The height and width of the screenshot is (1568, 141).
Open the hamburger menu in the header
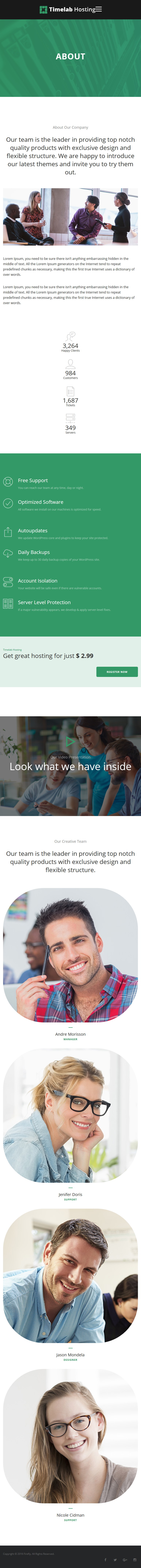[x=99, y=9]
